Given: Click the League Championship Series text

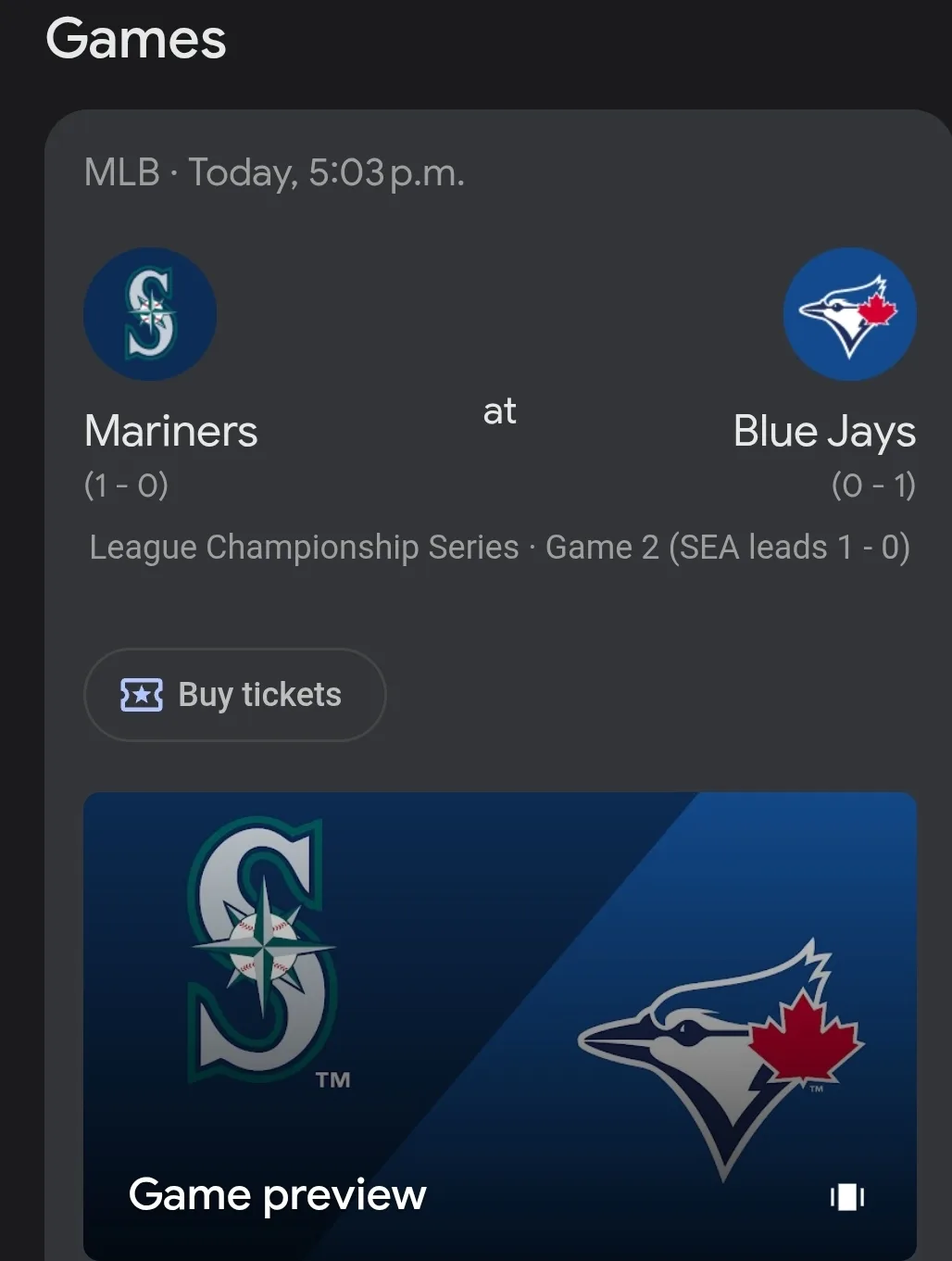Looking at the screenshot, I should [304, 547].
